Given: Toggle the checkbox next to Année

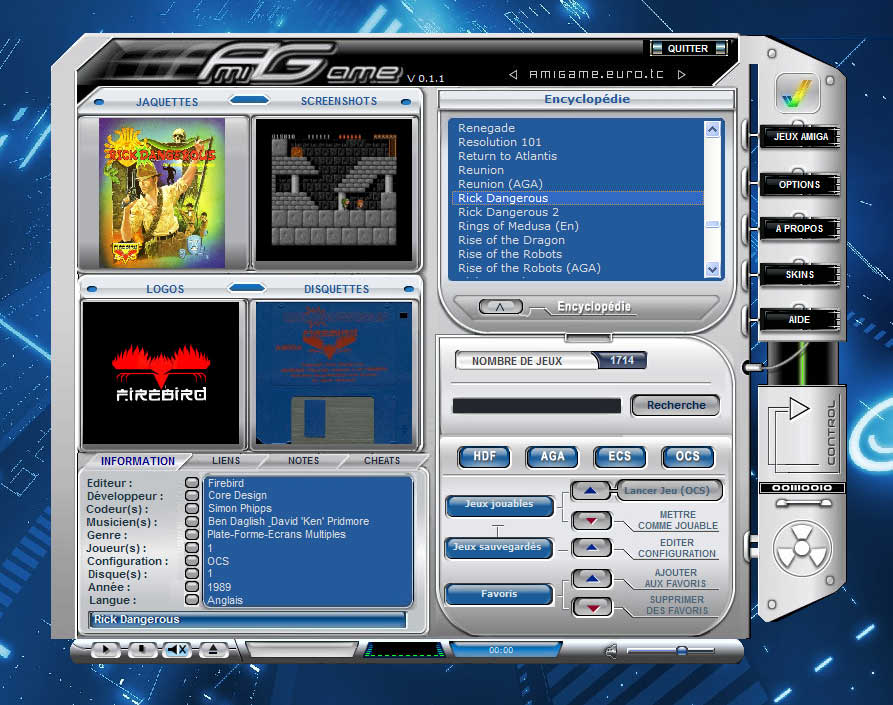Looking at the screenshot, I should [x=192, y=587].
